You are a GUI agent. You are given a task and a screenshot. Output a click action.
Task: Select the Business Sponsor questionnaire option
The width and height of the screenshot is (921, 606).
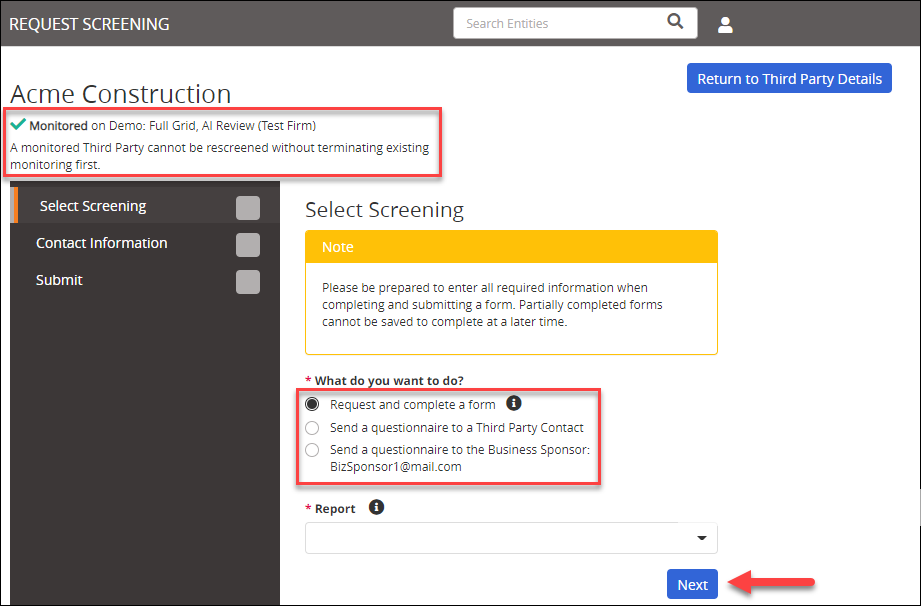310,450
